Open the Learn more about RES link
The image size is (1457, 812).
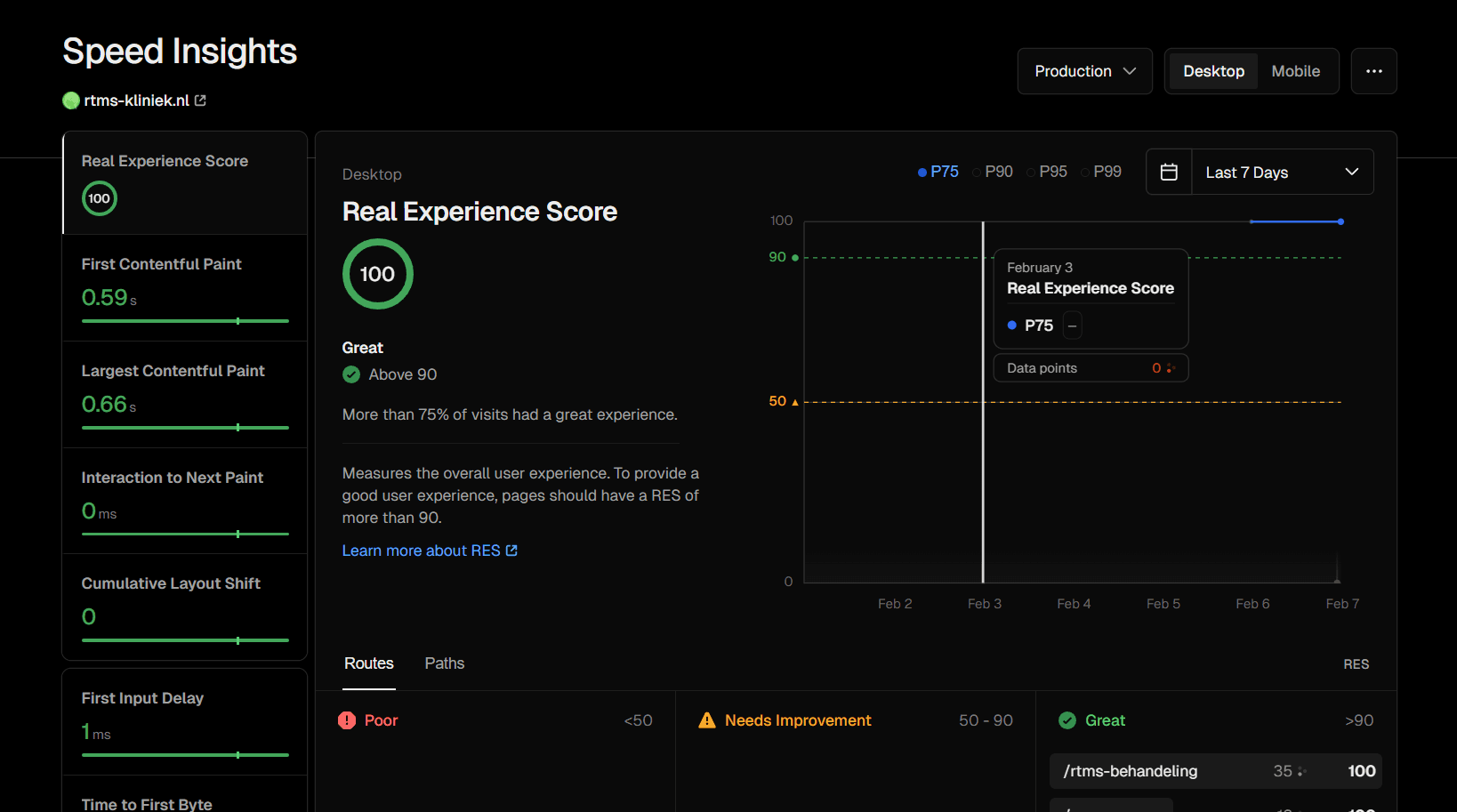pos(430,551)
